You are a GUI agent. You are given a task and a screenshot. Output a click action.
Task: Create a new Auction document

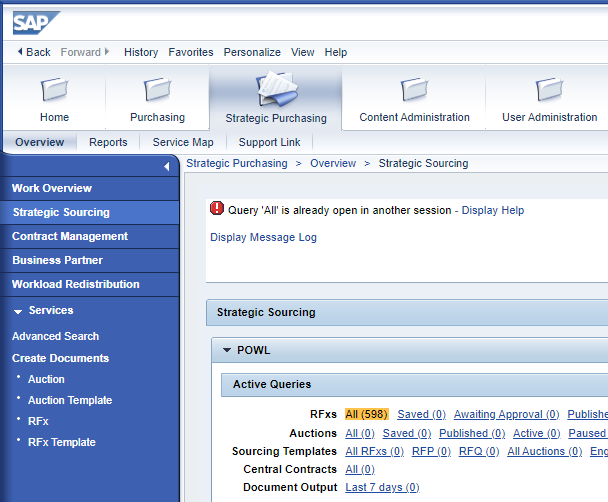tap(46, 379)
